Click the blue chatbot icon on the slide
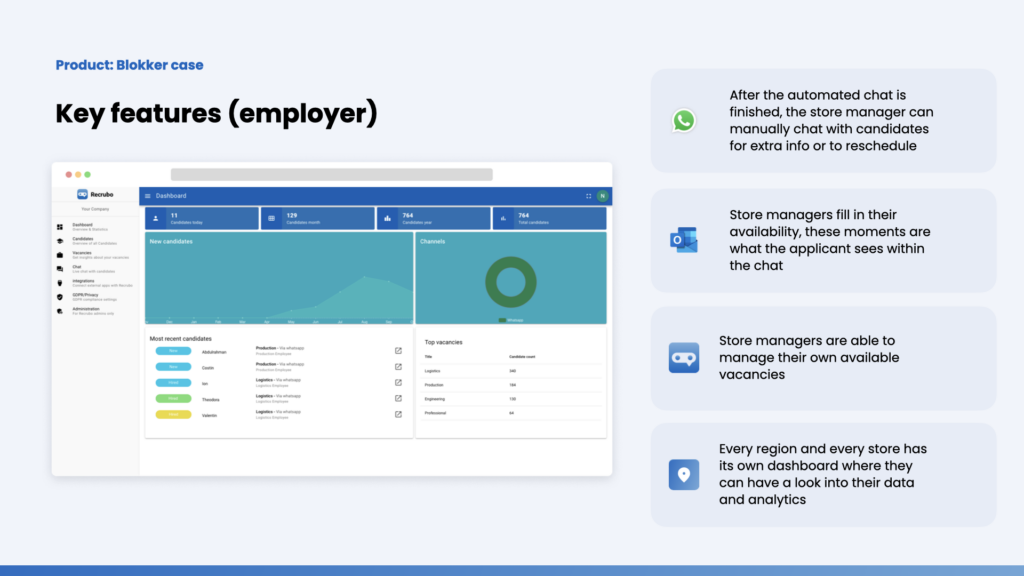The height and width of the screenshot is (576, 1024). tap(684, 358)
